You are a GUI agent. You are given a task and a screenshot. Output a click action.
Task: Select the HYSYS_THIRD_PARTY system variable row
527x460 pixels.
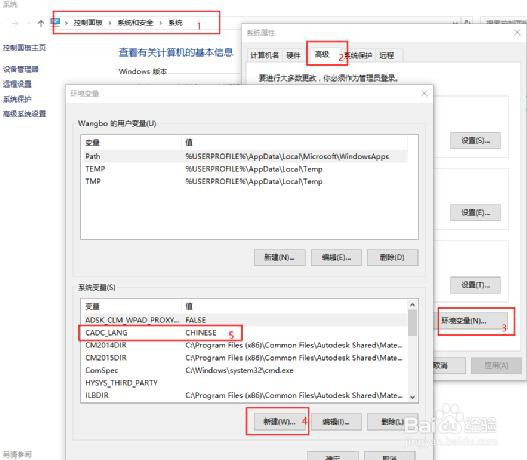point(245,383)
